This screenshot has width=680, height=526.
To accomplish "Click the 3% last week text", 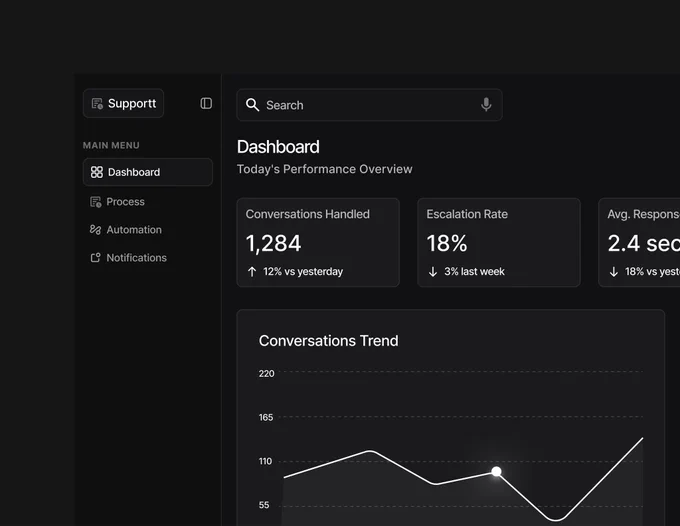I will (x=474, y=271).
